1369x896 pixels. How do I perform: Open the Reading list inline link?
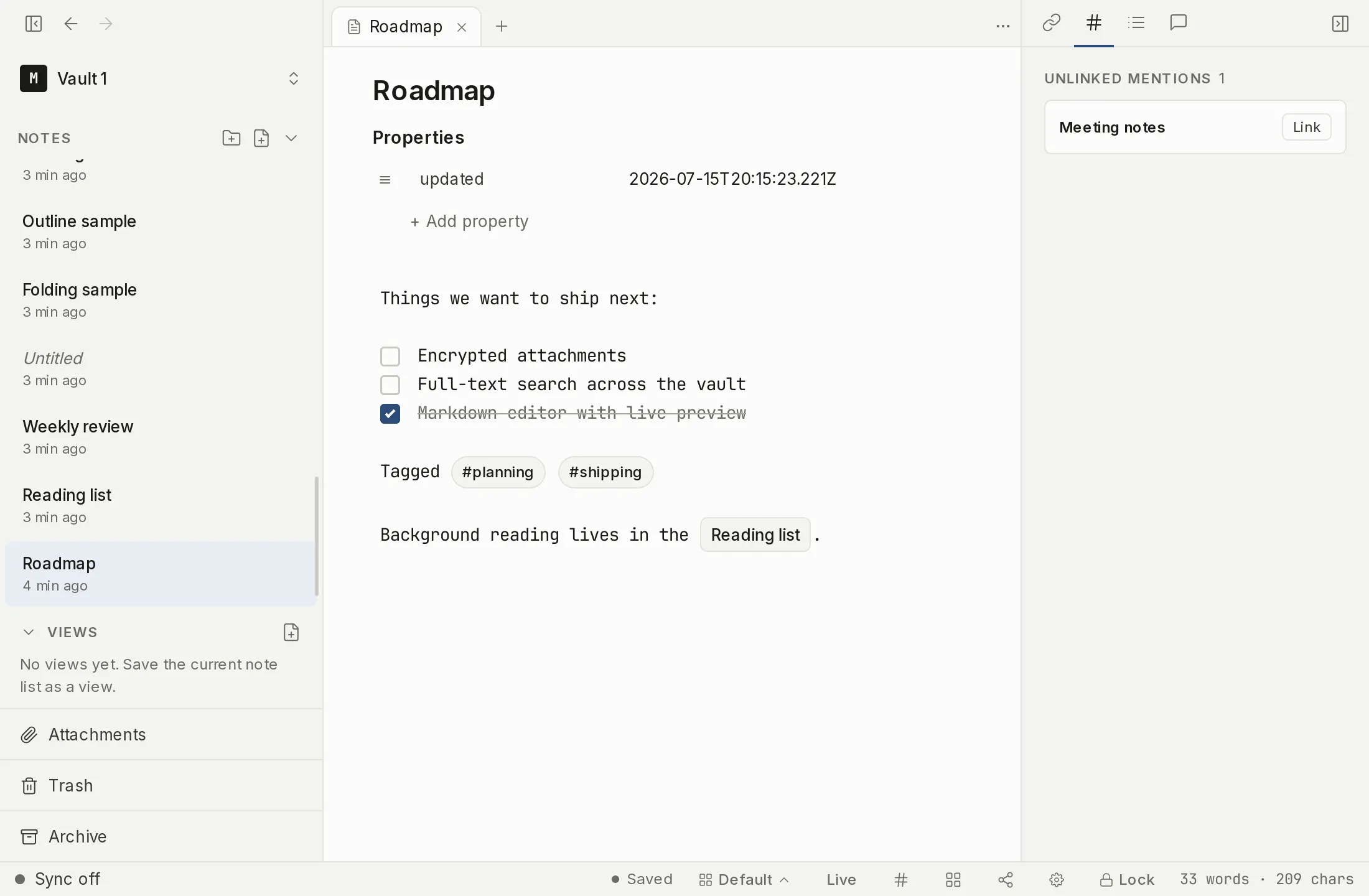pos(755,534)
